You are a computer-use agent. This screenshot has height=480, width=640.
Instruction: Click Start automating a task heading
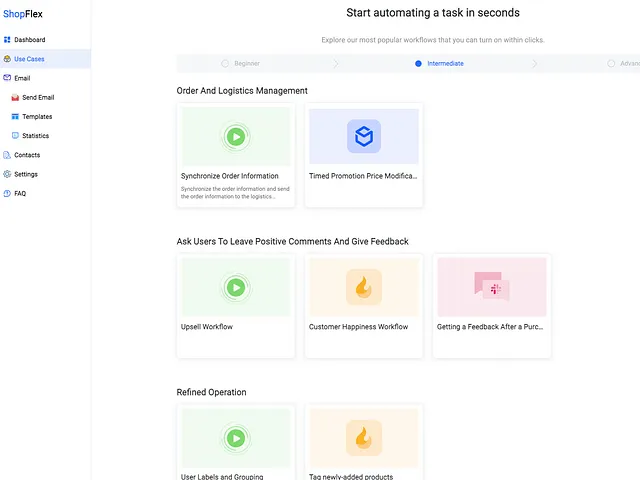(433, 13)
